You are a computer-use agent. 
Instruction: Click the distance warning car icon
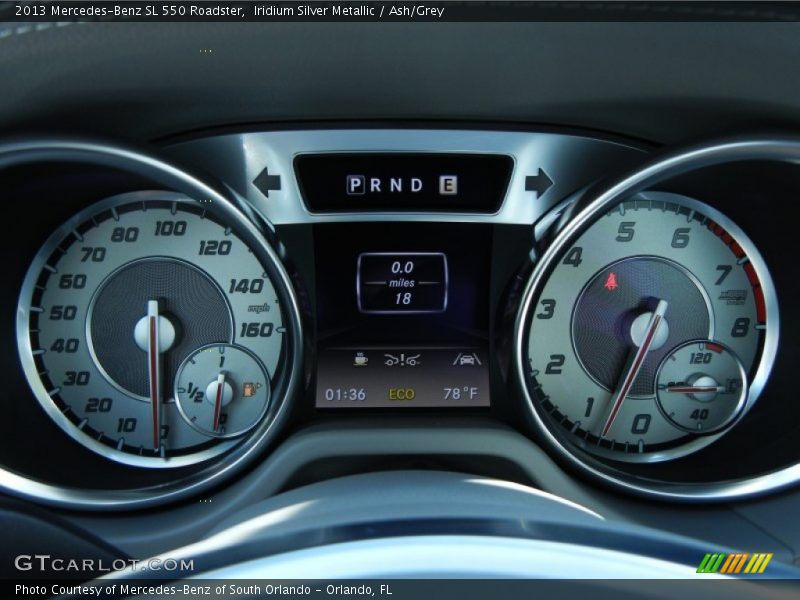click(x=466, y=360)
